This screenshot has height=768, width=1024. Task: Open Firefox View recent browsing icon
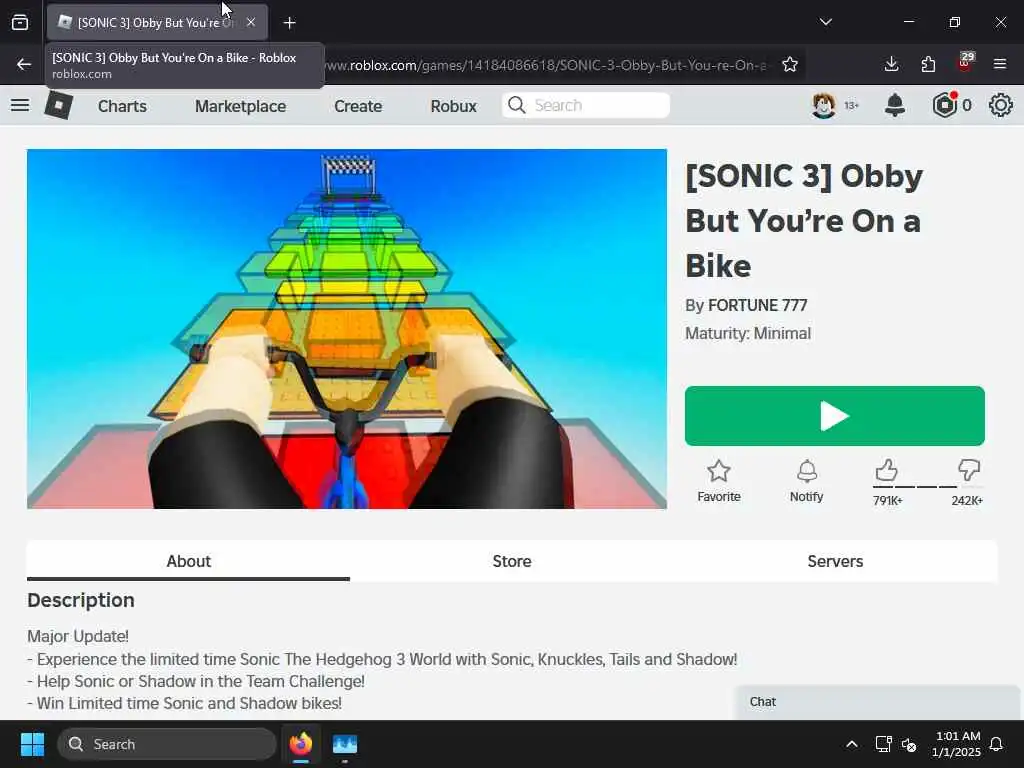(20, 23)
